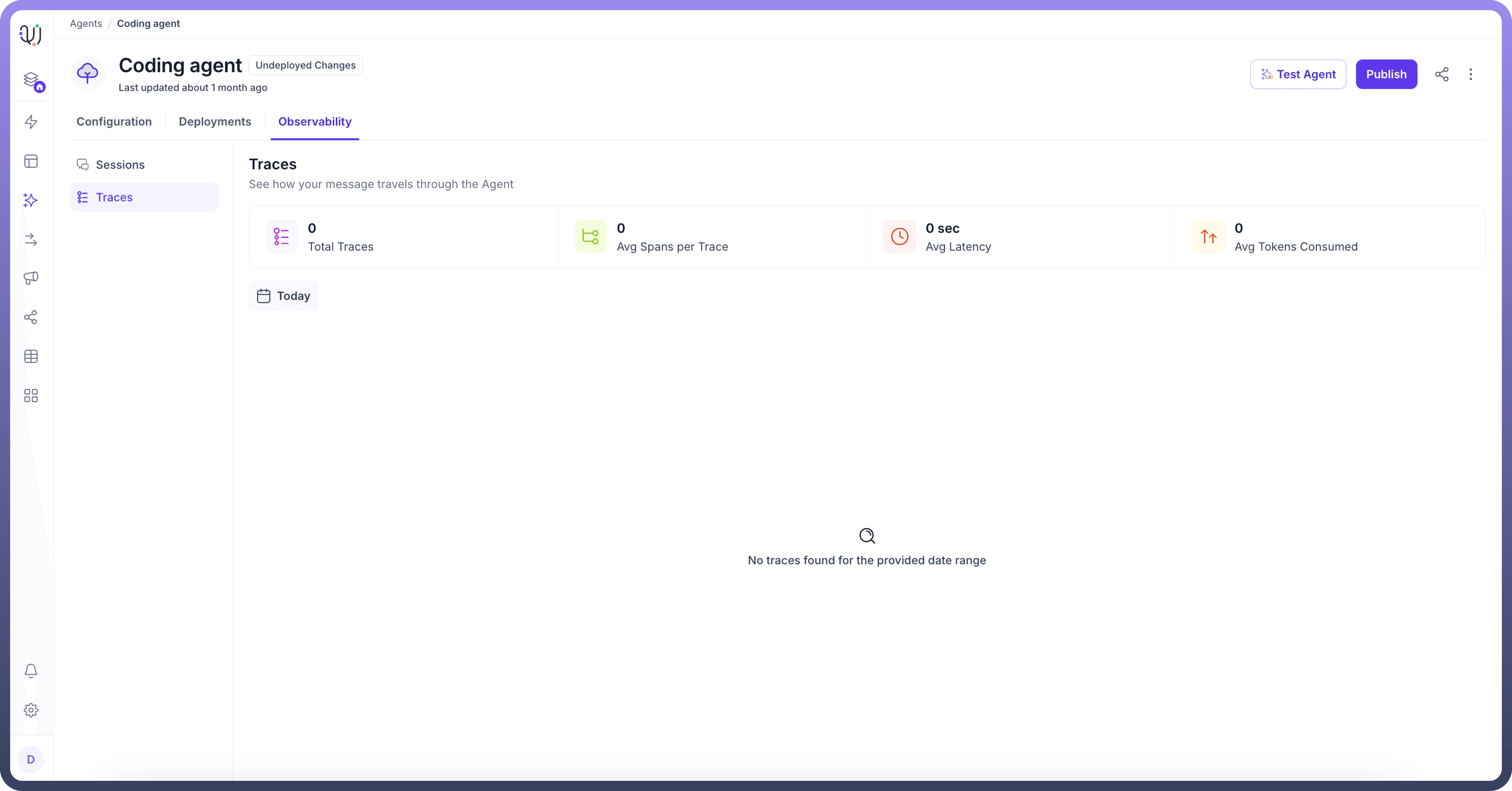Go to Agents breadcrumb link
The height and width of the screenshot is (791, 1512).
[86, 23]
